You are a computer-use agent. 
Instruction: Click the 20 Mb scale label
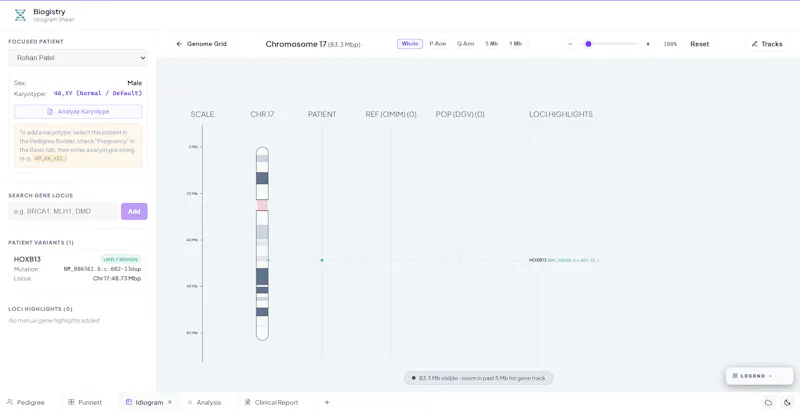193,193
